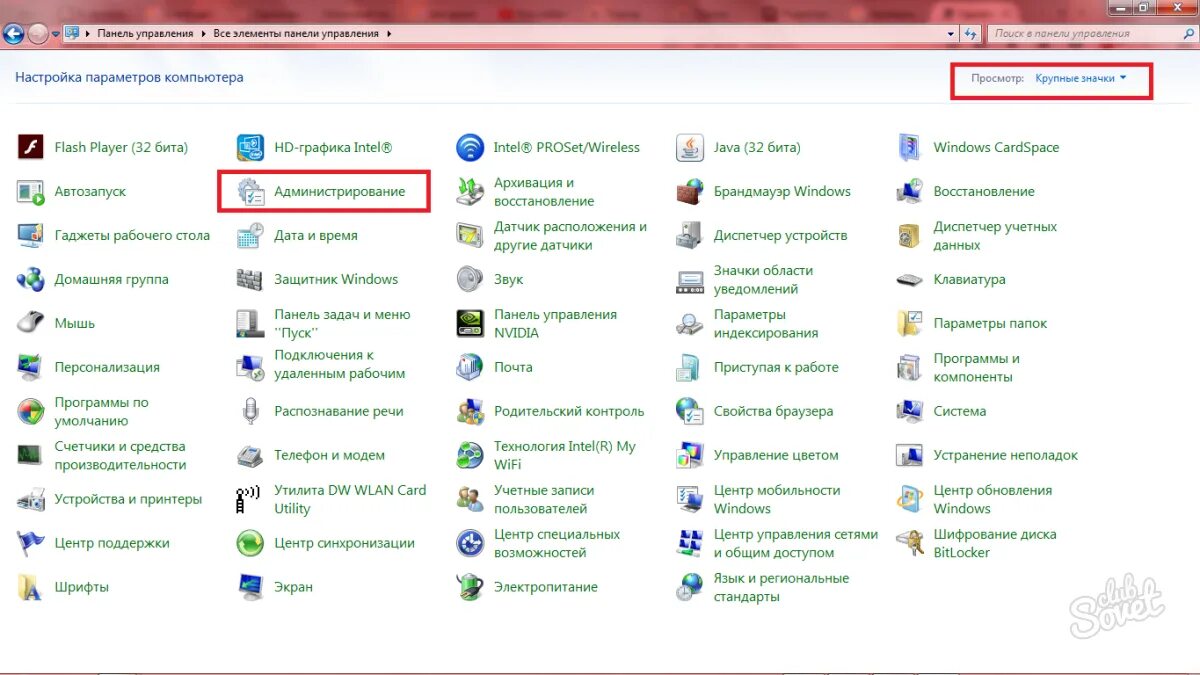
Task: Open the Мышь icon
Action: (31, 323)
